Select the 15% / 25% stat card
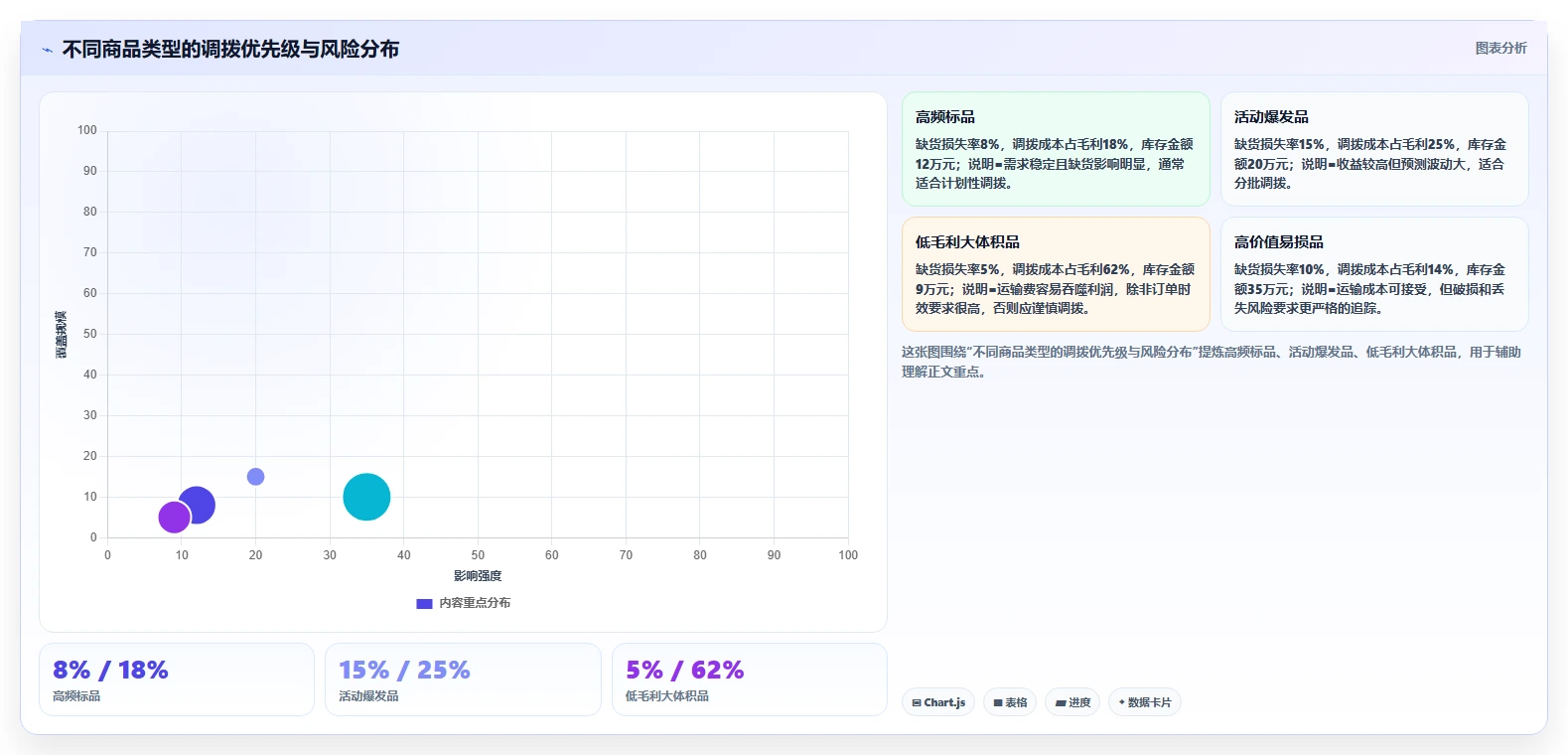Screen dimensions: 1568x755 coord(463,679)
